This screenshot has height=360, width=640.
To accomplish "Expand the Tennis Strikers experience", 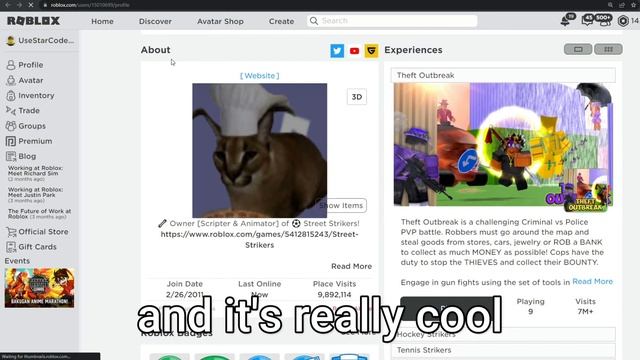I will [x=503, y=350].
